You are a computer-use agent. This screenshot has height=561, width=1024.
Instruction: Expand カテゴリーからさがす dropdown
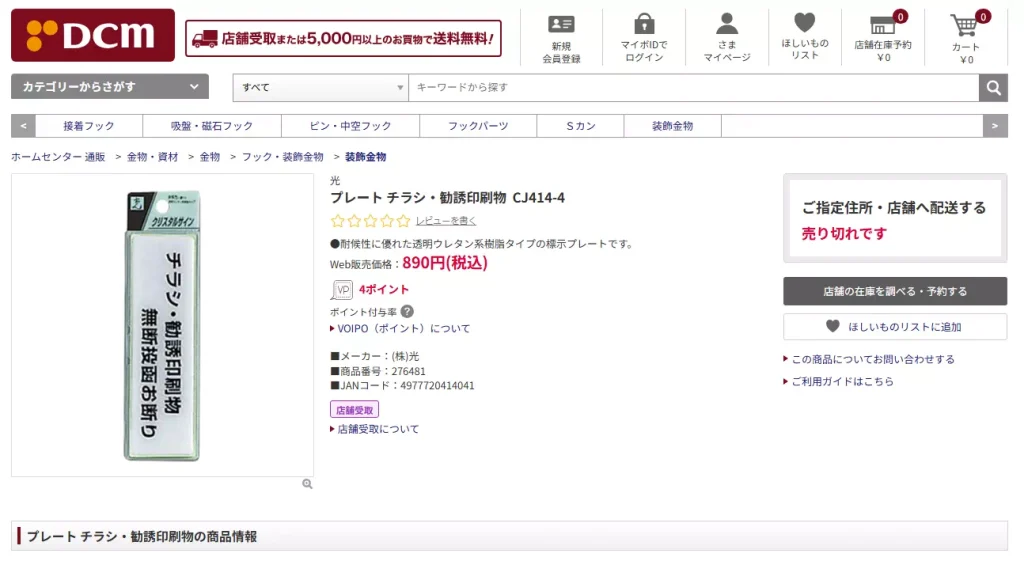110,86
